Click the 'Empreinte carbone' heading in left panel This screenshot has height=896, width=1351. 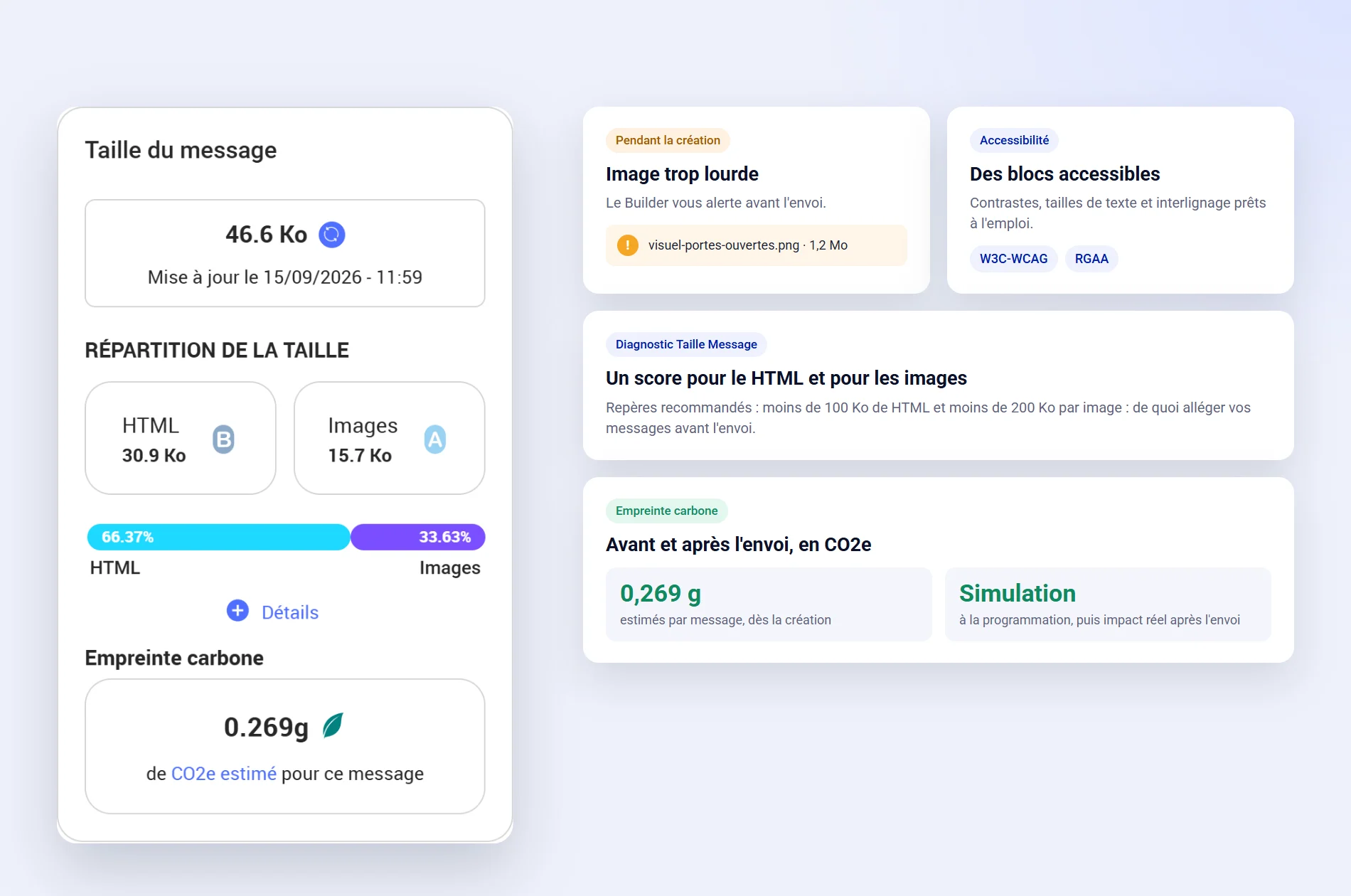[x=174, y=658]
